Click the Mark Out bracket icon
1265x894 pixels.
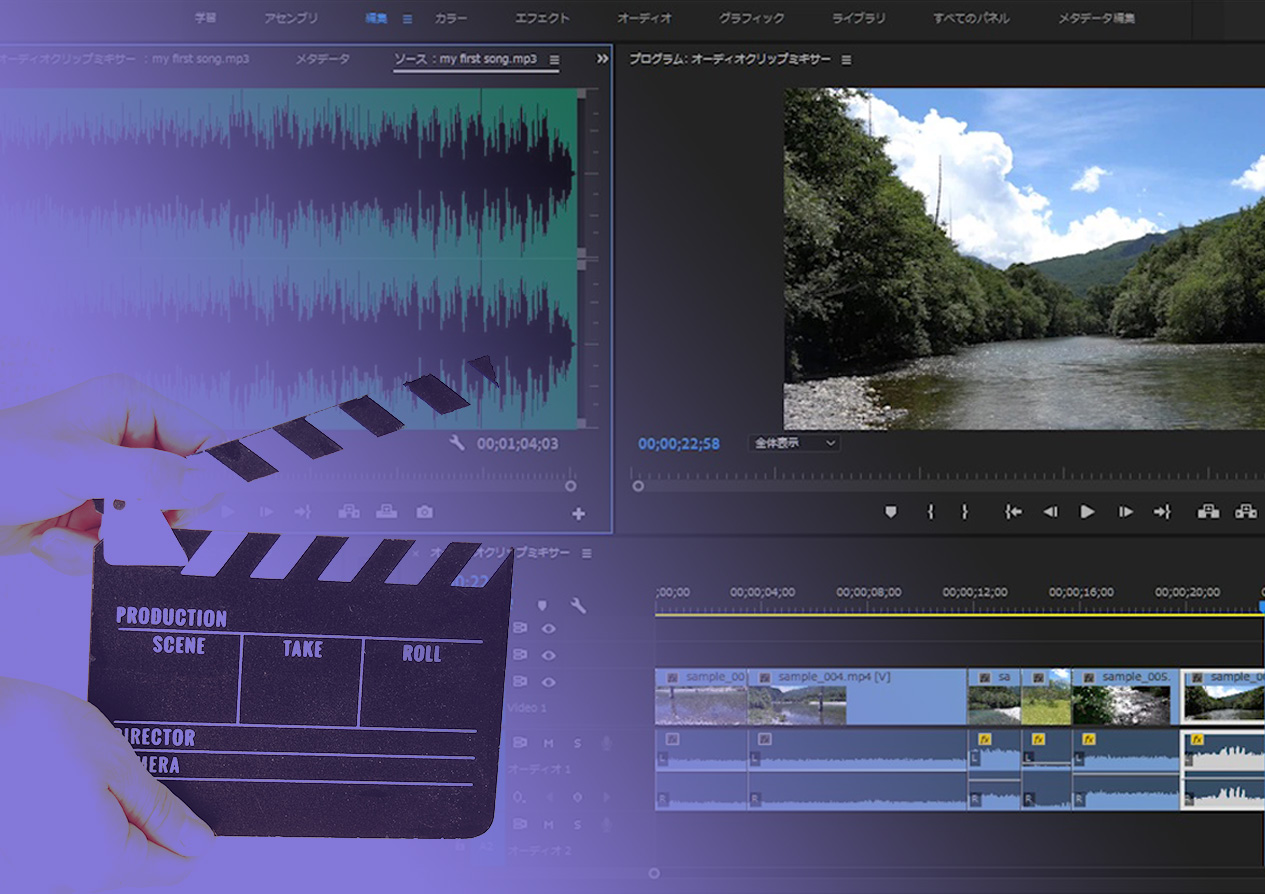click(x=964, y=512)
